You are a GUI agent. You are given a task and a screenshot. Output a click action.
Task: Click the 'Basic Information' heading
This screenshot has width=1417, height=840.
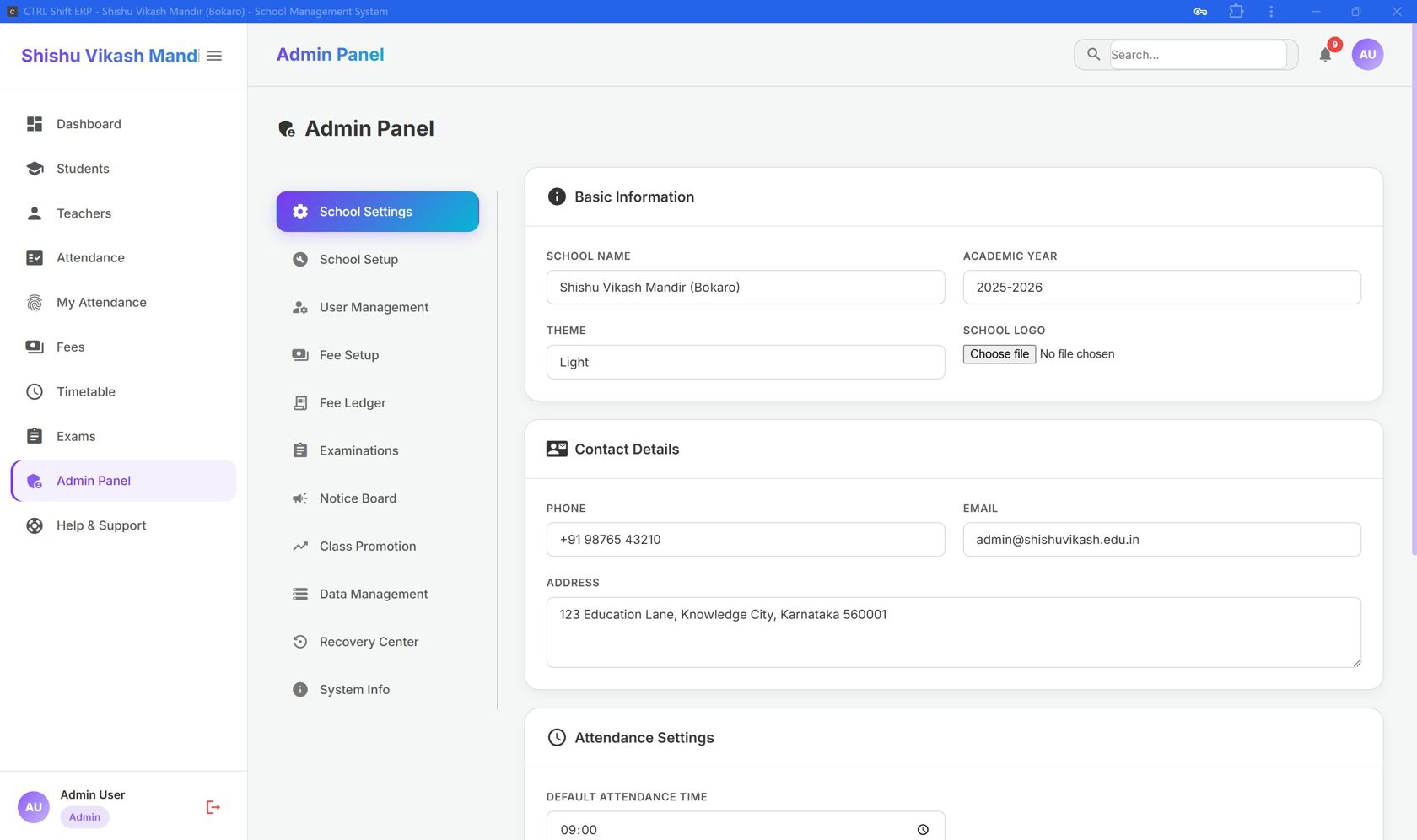634,197
